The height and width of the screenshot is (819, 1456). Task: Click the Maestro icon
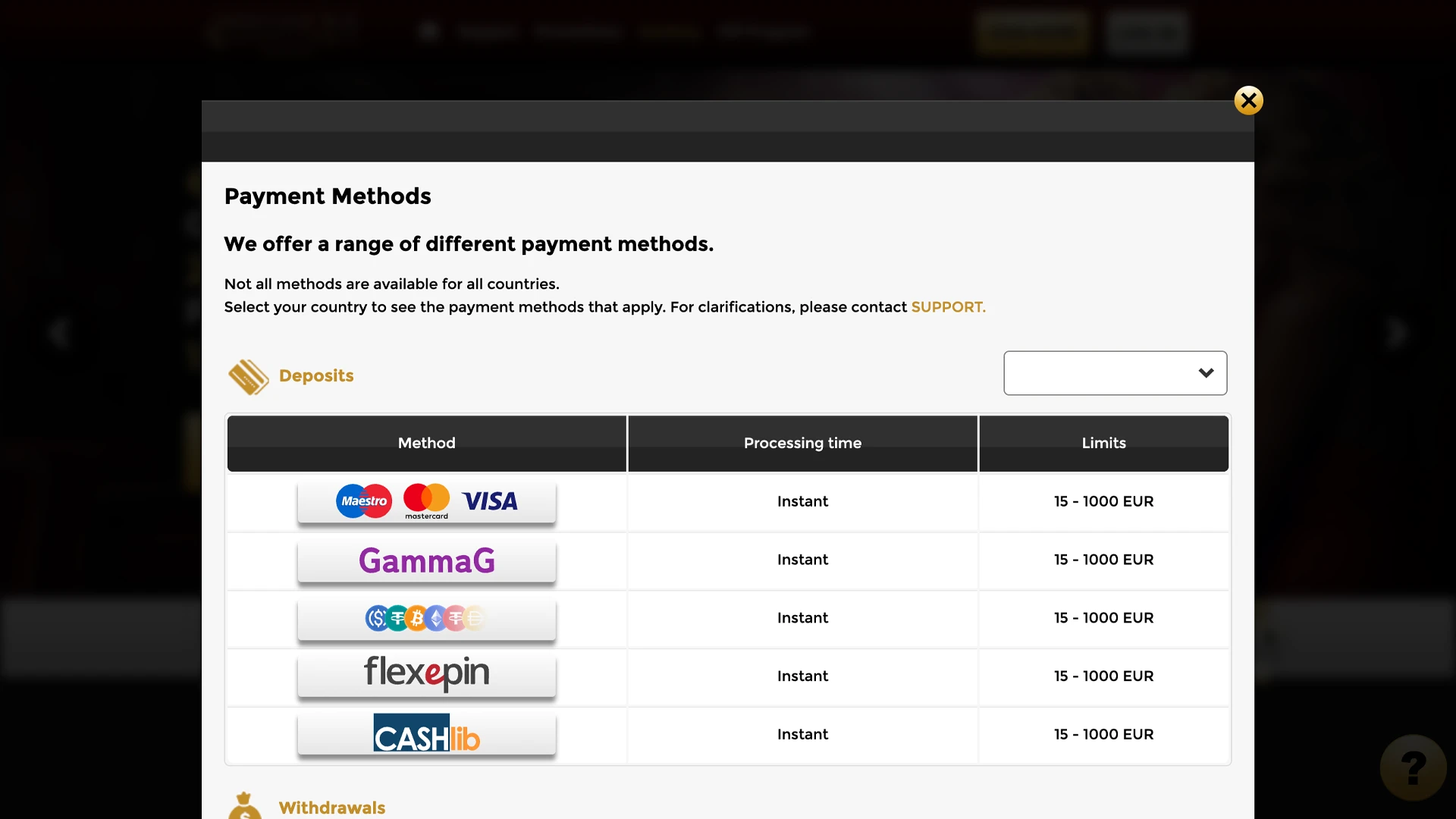tap(362, 501)
